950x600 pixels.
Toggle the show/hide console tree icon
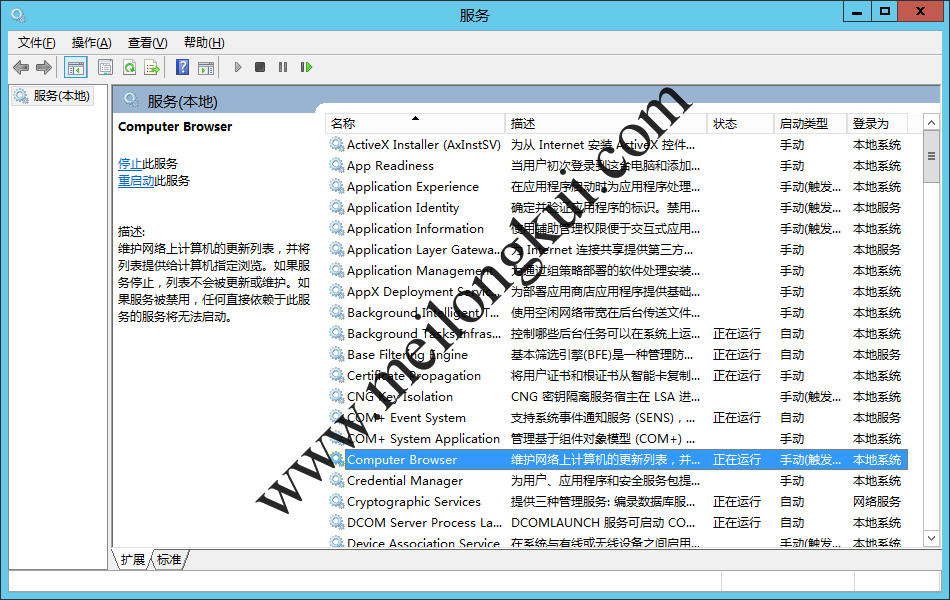pos(76,67)
